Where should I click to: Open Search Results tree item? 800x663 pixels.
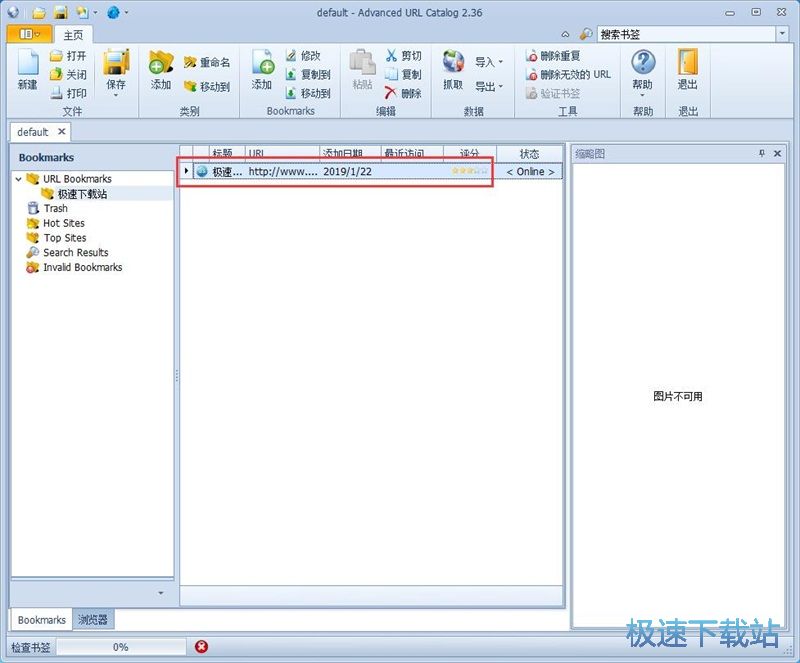click(x=76, y=253)
